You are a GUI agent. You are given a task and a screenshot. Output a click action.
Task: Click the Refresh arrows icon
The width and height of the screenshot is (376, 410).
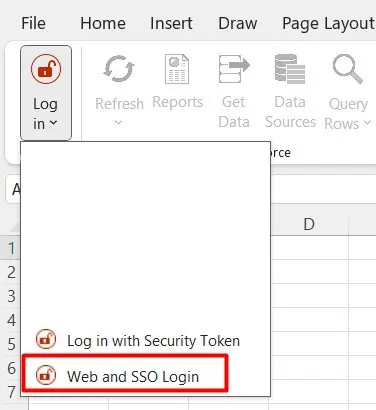click(119, 69)
